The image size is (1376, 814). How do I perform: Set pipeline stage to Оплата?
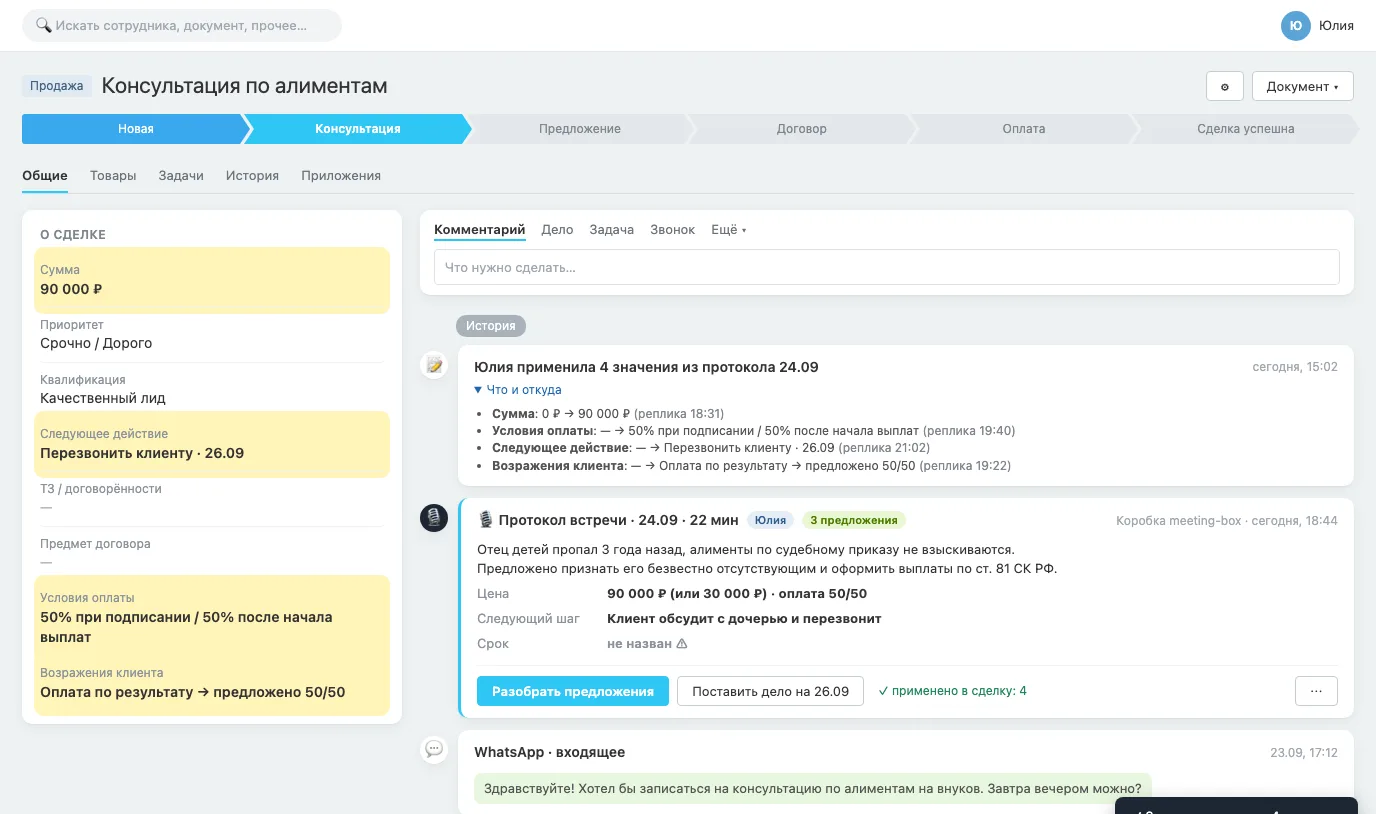pyautogui.click(x=1024, y=129)
